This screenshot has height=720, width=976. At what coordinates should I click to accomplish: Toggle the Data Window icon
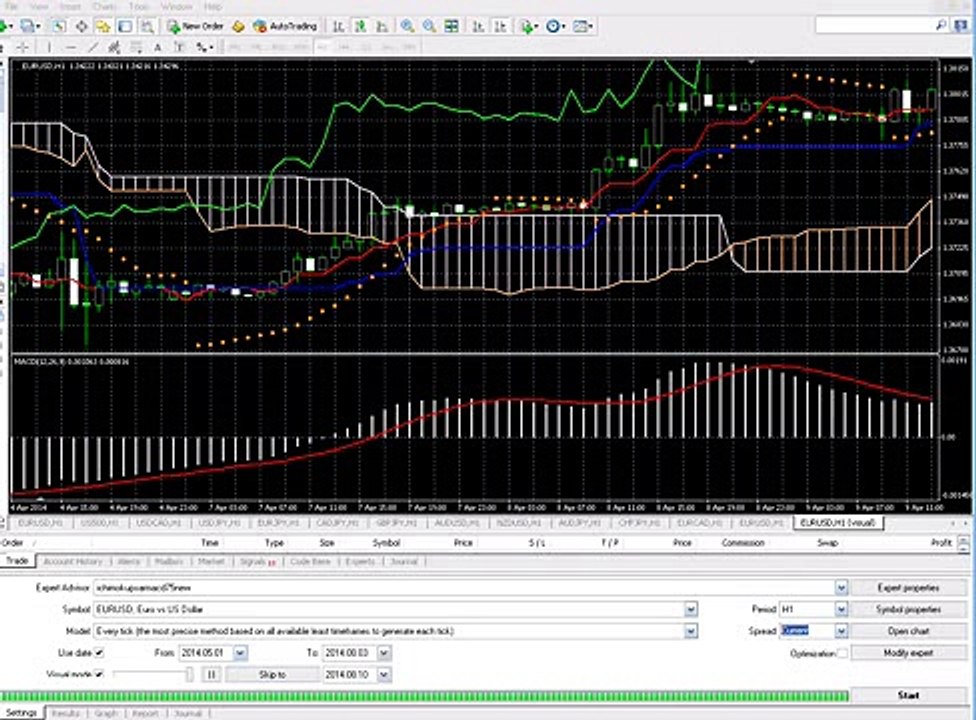coord(82,26)
